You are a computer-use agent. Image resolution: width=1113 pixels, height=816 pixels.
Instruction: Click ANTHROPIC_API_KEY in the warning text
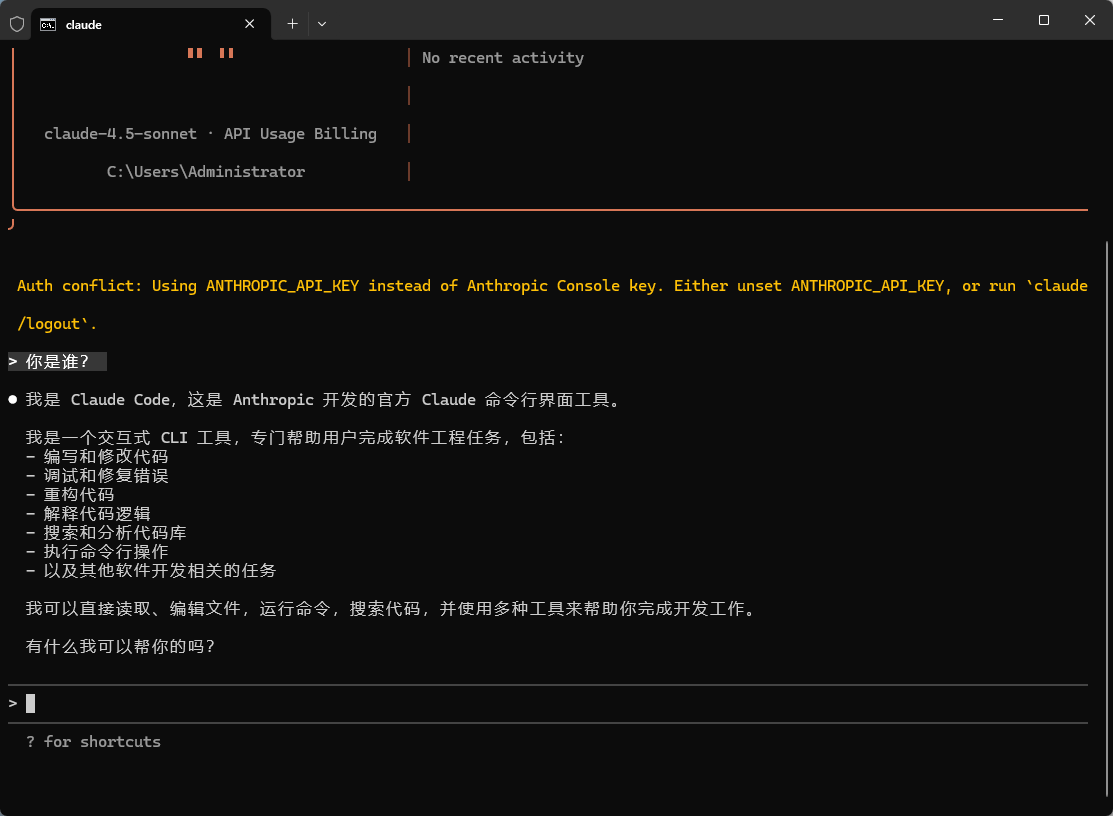[x=282, y=285]
